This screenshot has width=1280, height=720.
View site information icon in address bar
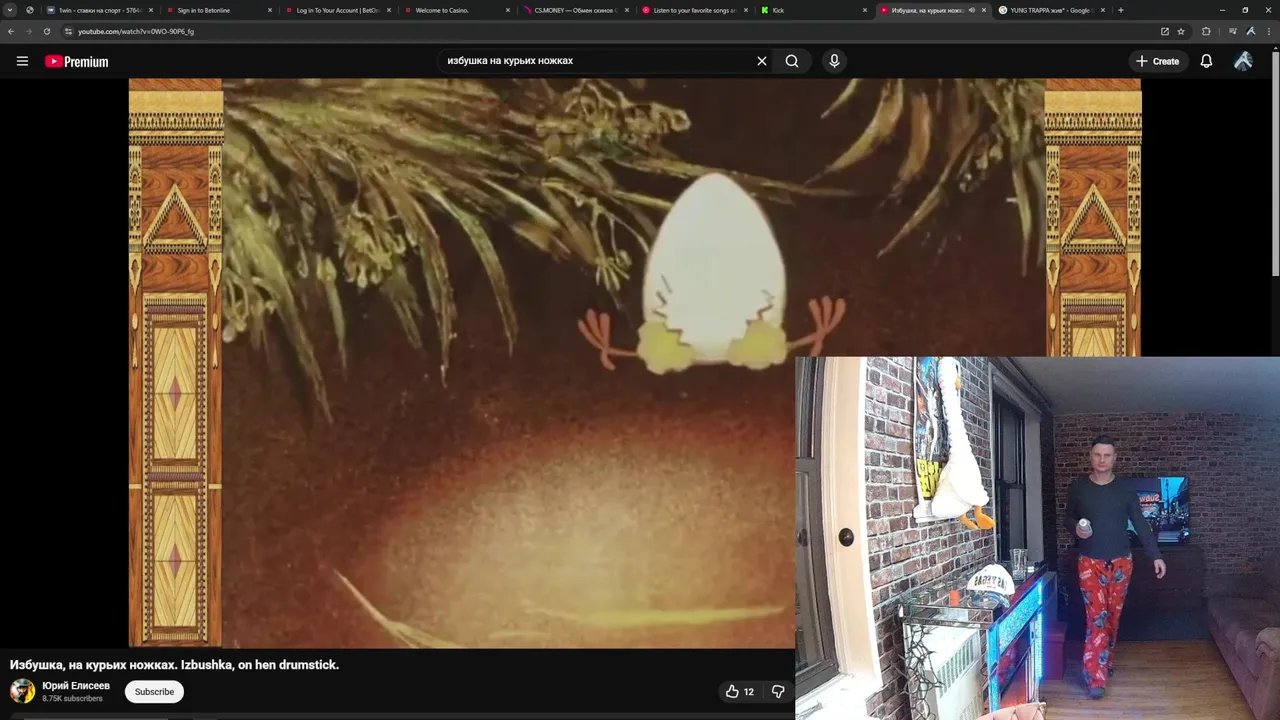pyautogui.click(x=68, y=31)
